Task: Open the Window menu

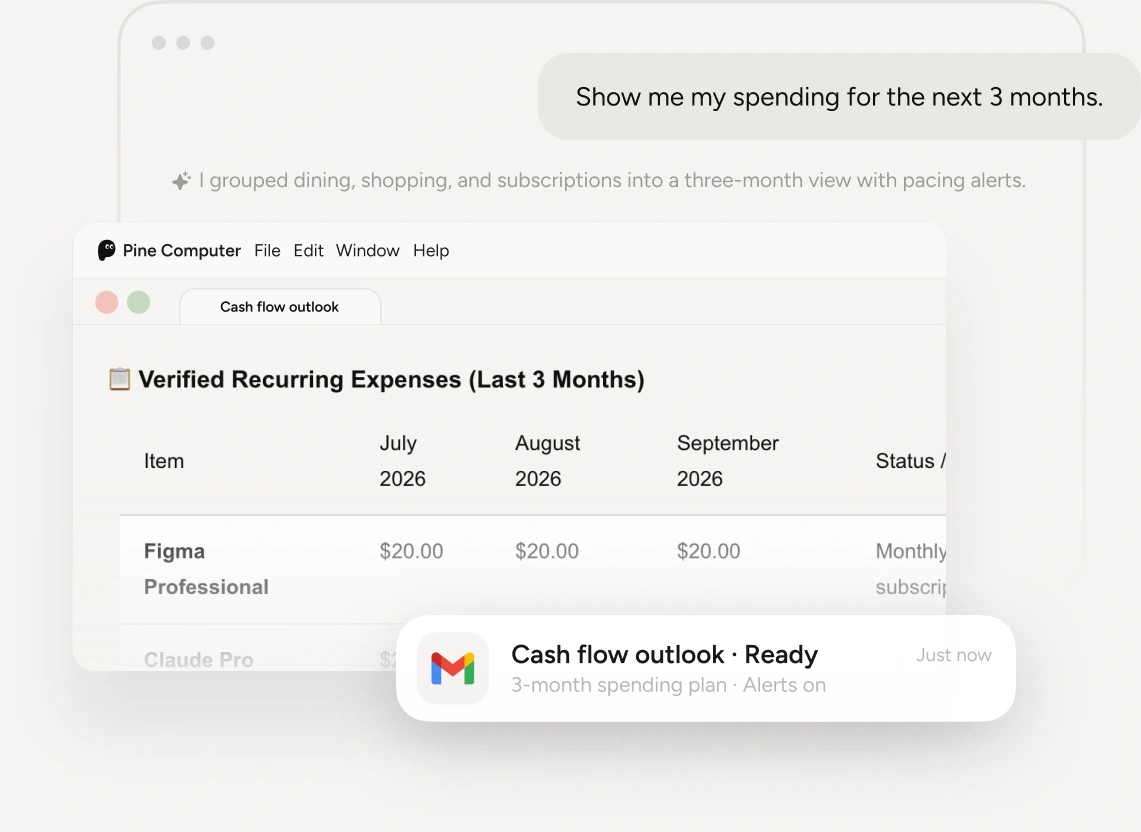Action: [367, 250]
